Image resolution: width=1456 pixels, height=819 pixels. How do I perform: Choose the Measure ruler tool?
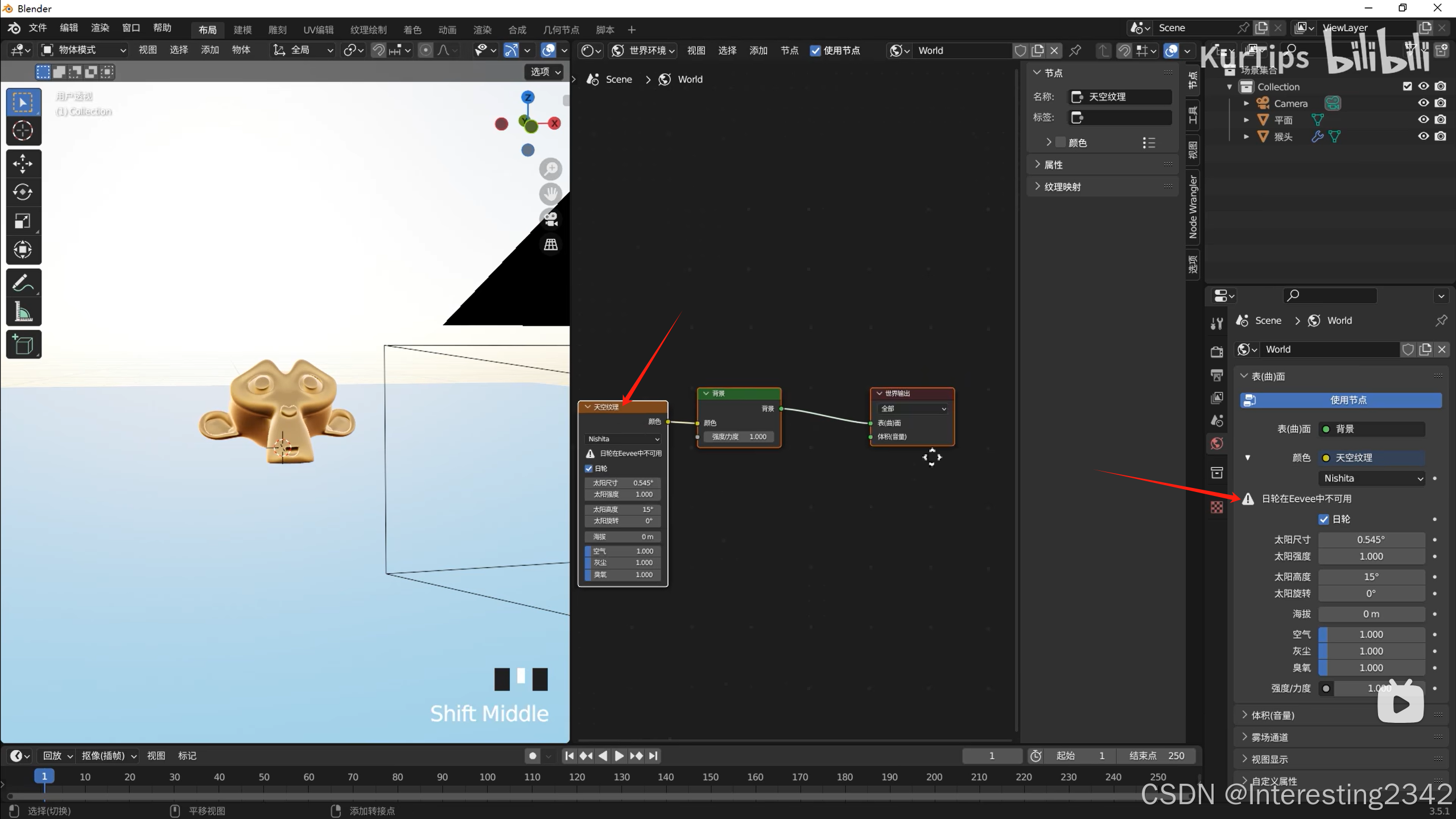tap(23, 312)
